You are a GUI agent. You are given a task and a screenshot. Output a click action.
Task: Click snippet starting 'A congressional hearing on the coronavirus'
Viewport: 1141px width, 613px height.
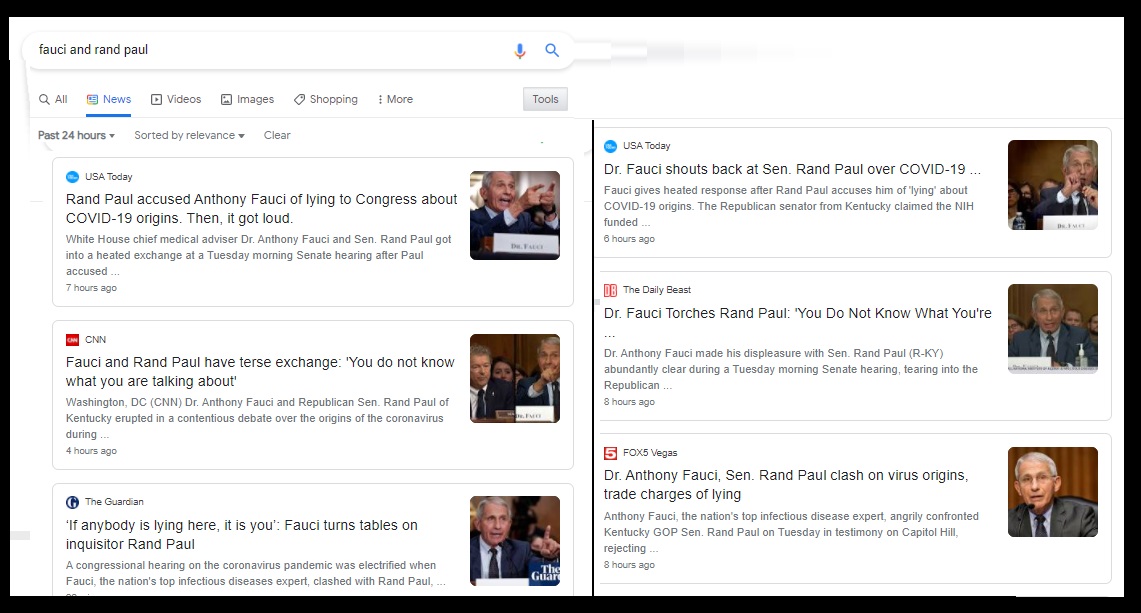[x=256, y=574]
